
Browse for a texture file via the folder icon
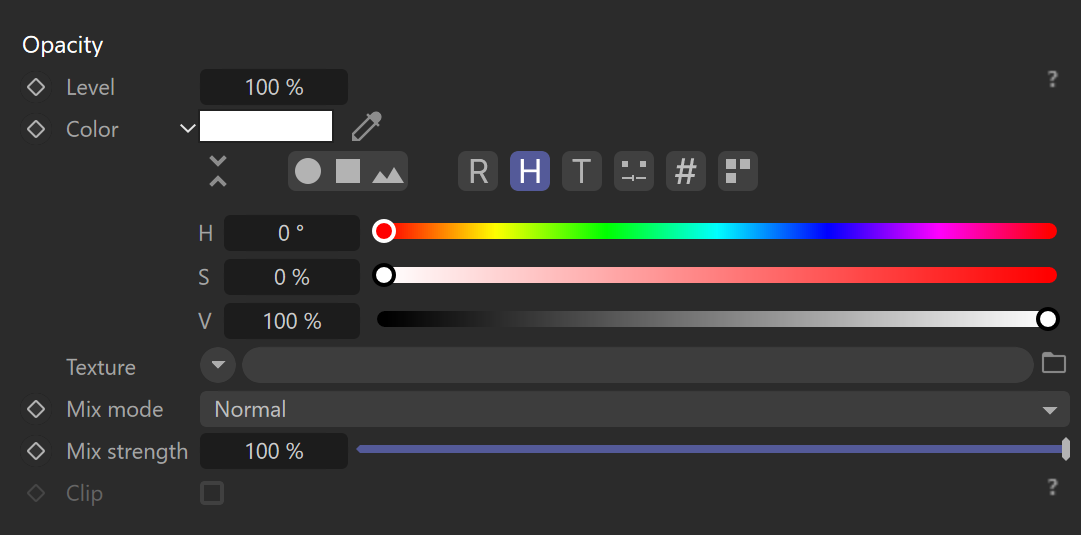tap(1053, 363)
